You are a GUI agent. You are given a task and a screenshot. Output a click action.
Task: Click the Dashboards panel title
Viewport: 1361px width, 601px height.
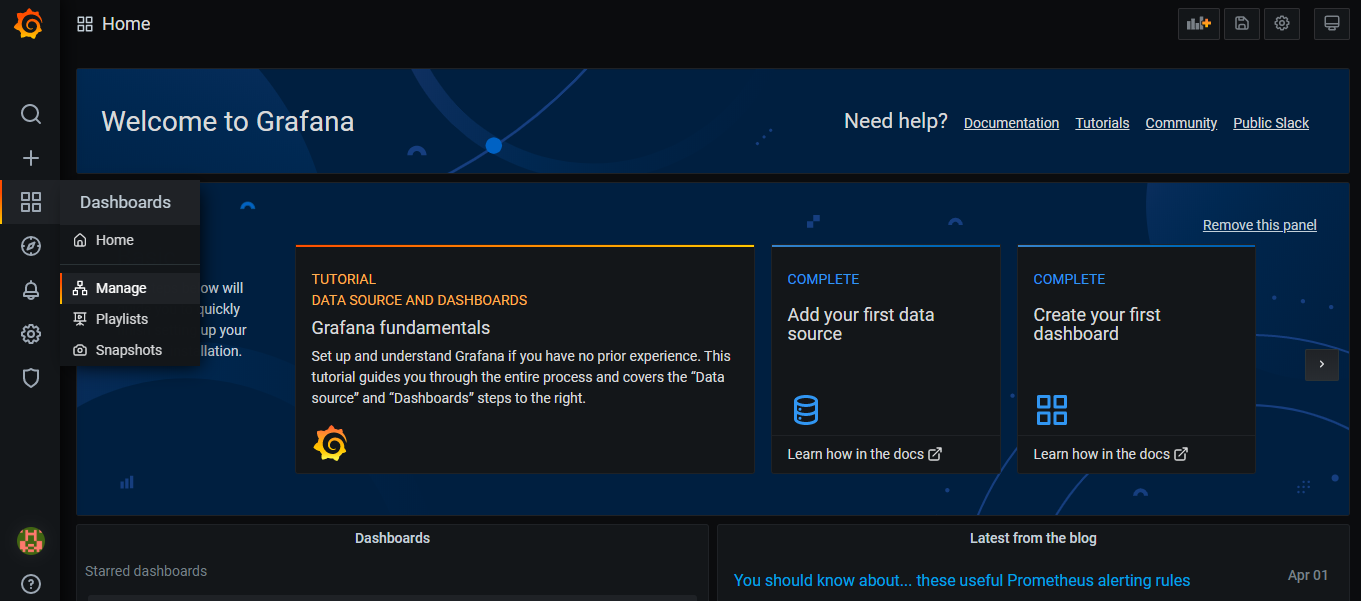[x=392, y=538]
